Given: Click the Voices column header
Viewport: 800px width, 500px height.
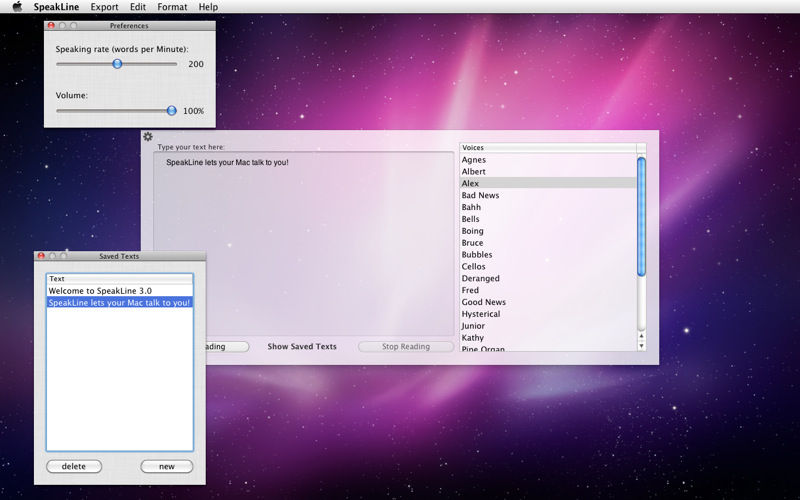Looking at the screenshot, I should tap(548, 147).
